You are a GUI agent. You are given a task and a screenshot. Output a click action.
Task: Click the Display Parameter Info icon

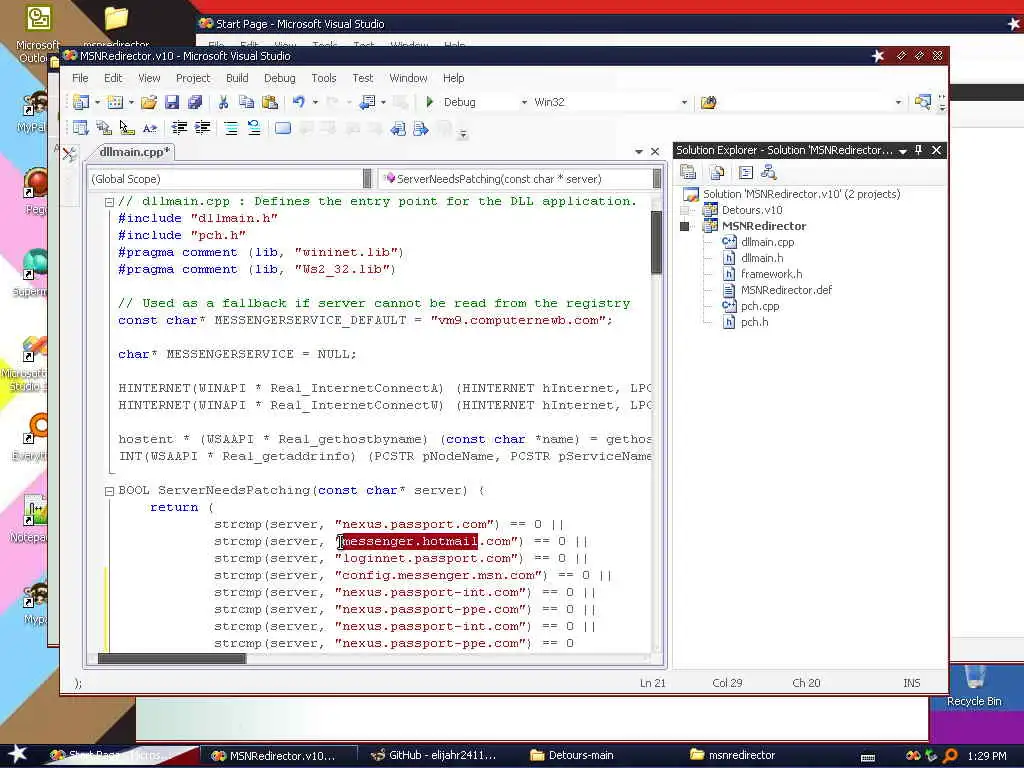(x=104, y=128)
